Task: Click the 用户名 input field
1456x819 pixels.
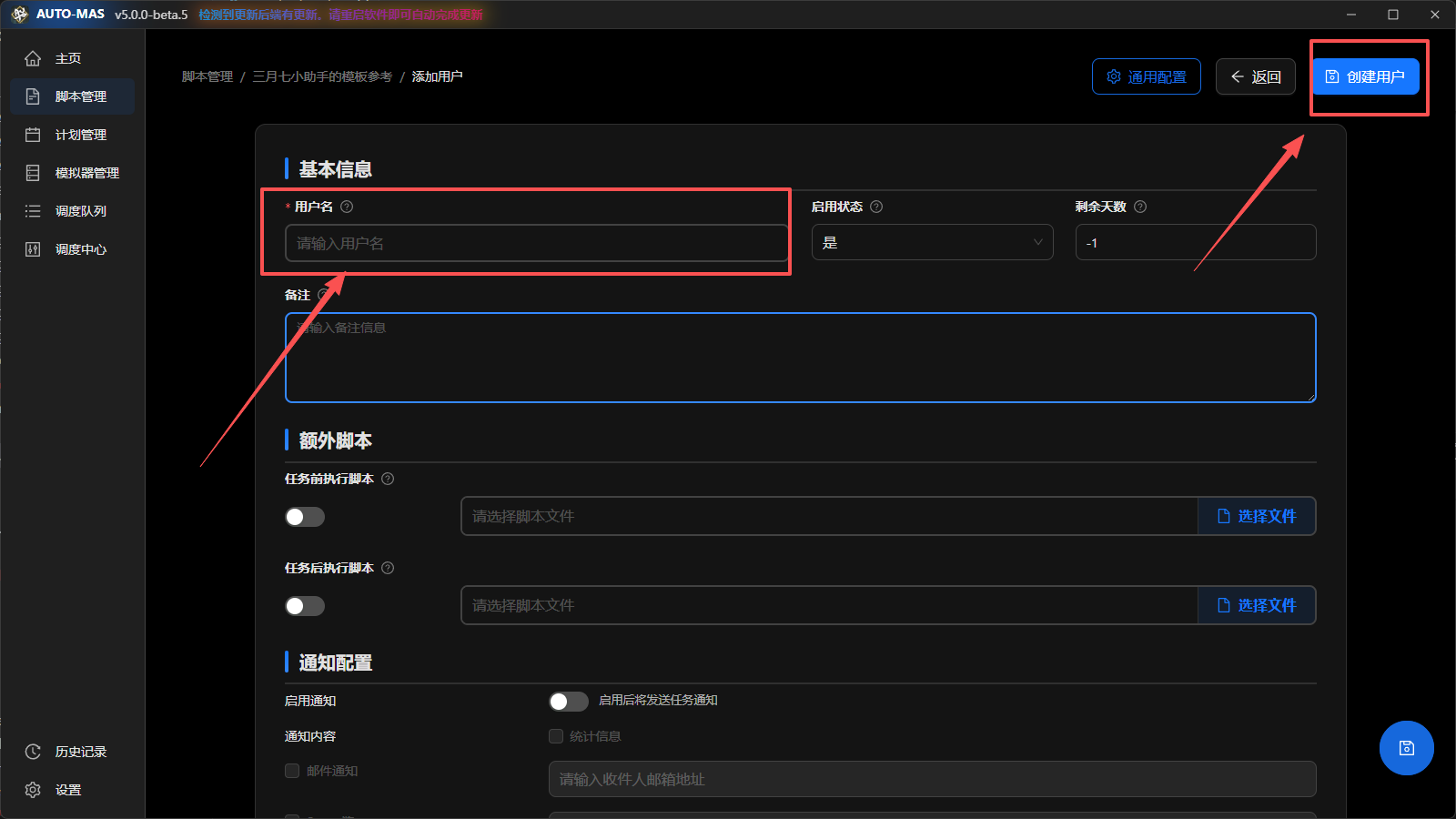Action: [536, 243]
